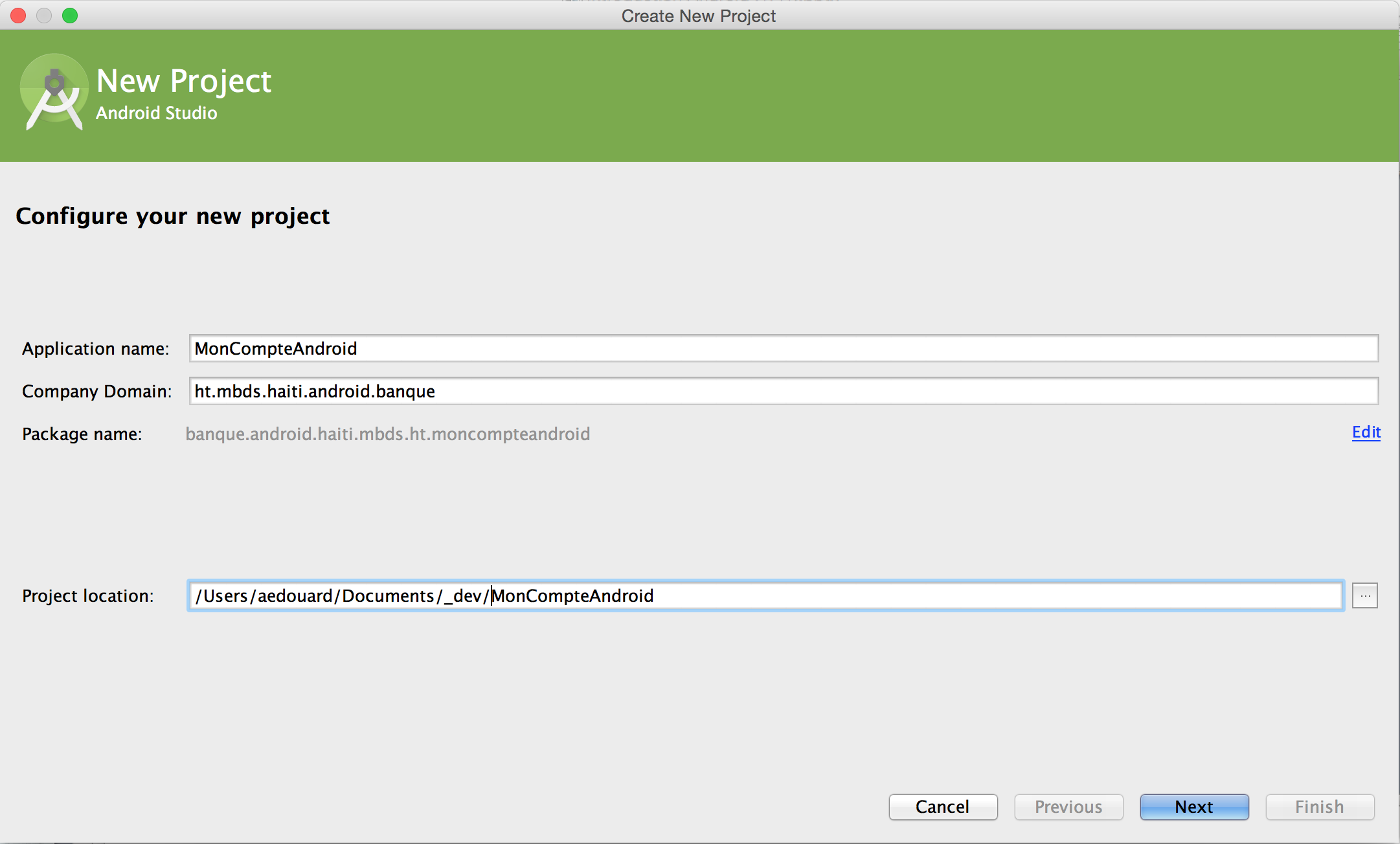
Task: Click the 'Project location:' label
Action: coord(88,596)
